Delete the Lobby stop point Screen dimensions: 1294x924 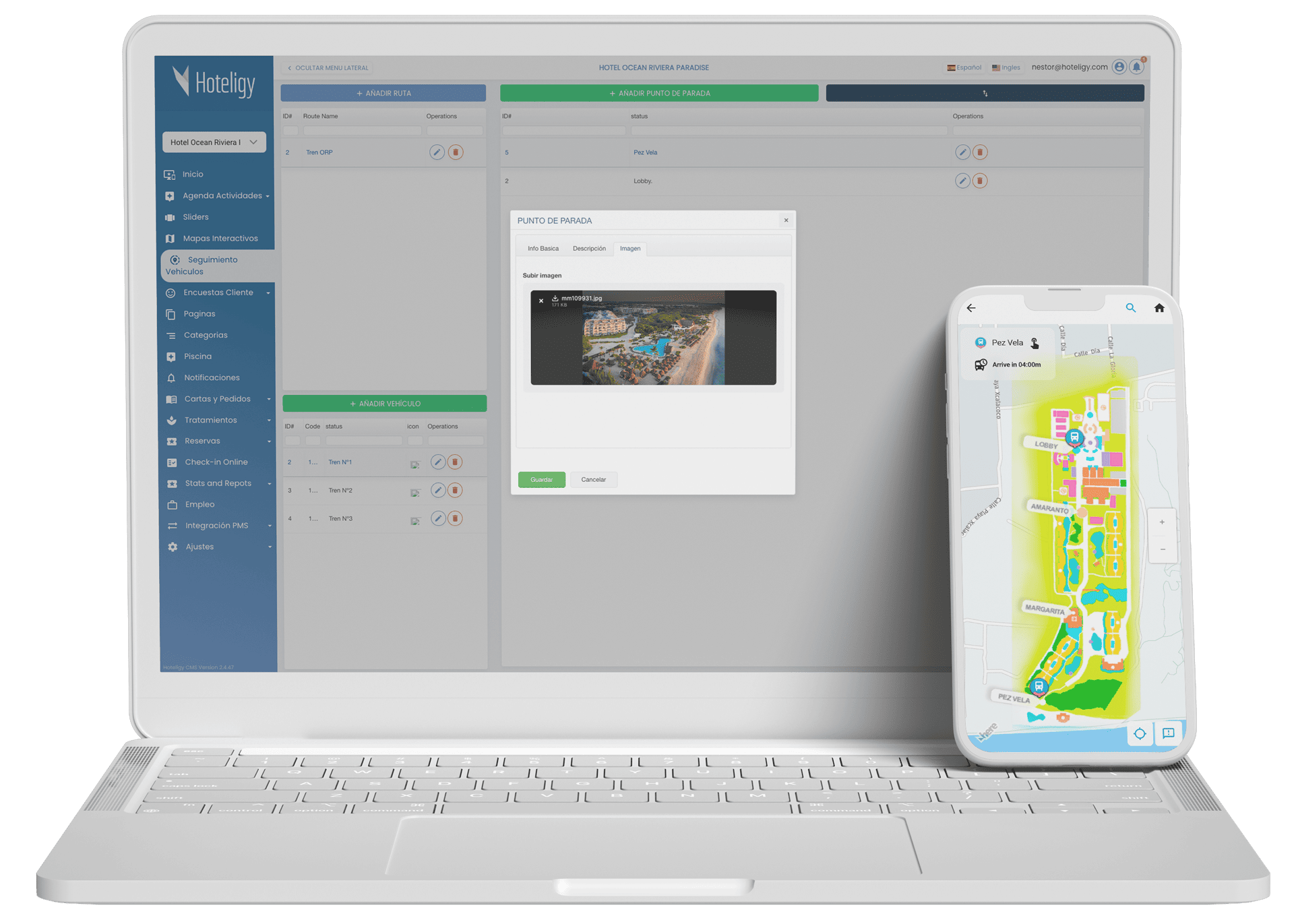point(980,181)
